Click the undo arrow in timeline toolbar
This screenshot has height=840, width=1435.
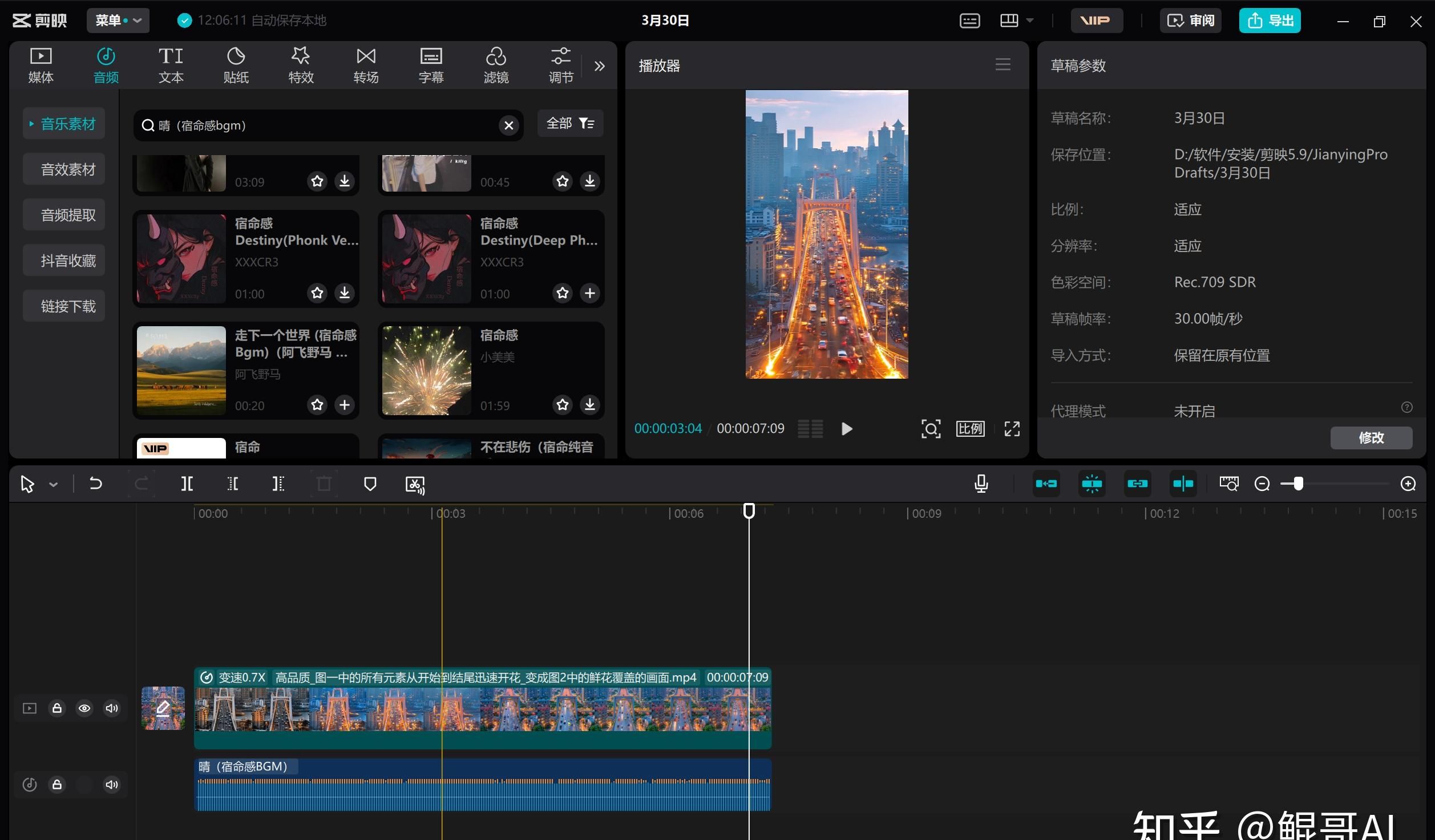[x=95, y=484]
